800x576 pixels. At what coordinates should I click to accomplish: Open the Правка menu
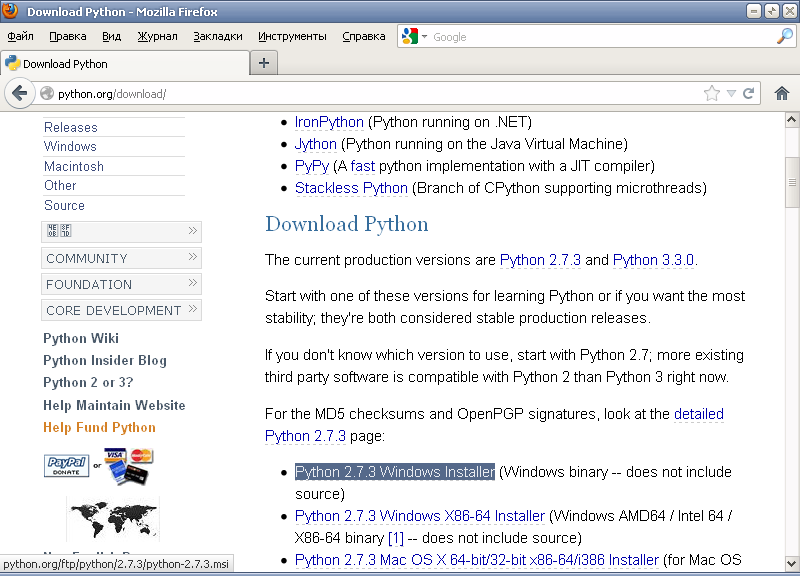pyautogui.click(x=68, y=36)
